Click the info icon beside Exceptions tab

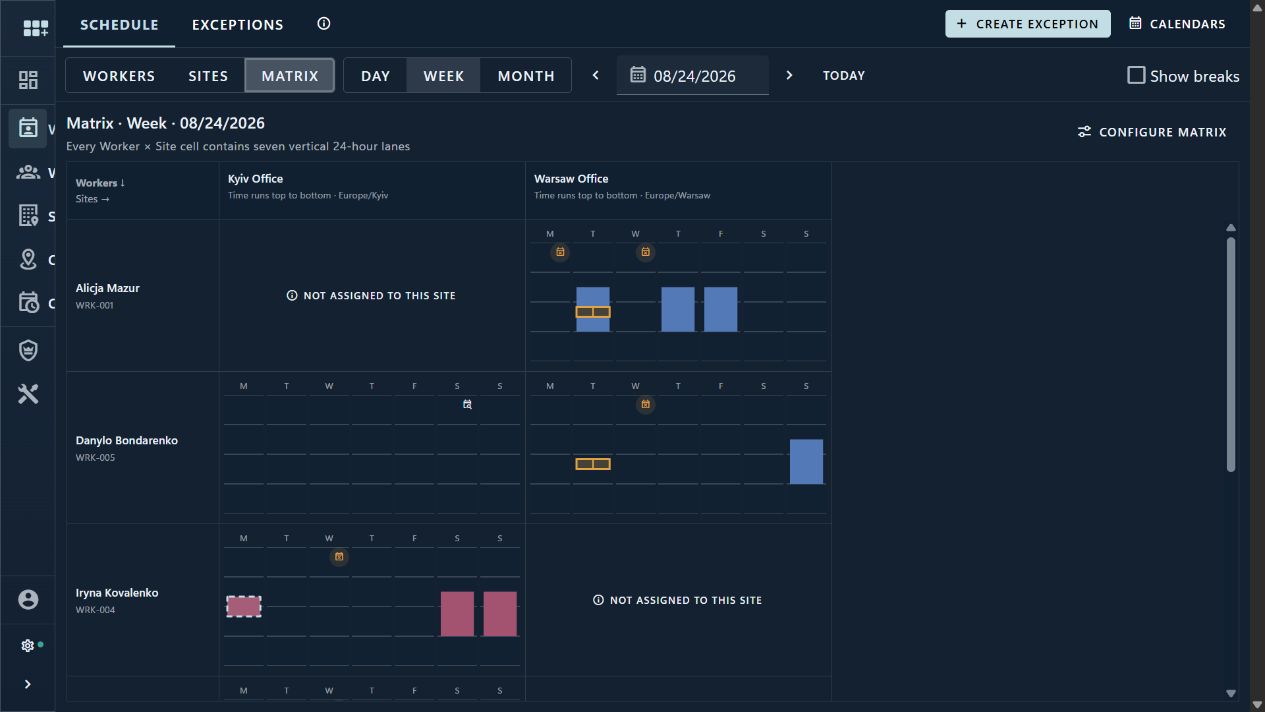(324, 24)
